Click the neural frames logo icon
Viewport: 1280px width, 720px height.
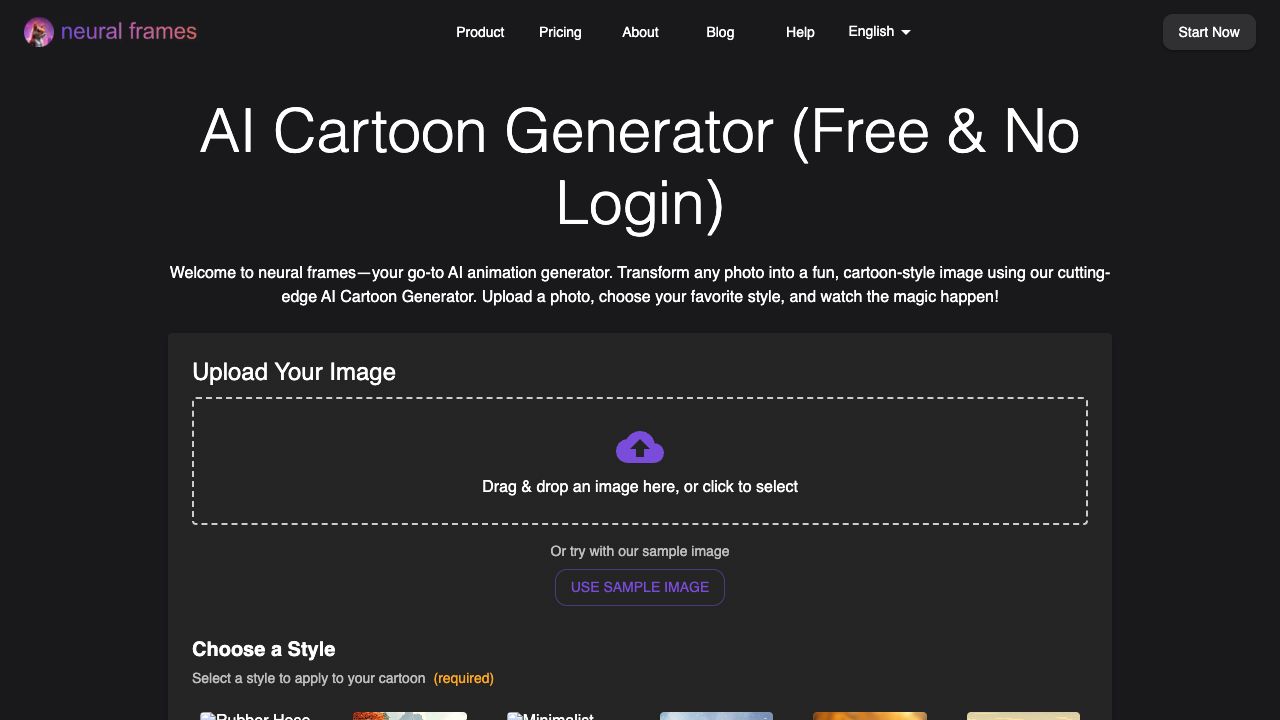point(39,31)
